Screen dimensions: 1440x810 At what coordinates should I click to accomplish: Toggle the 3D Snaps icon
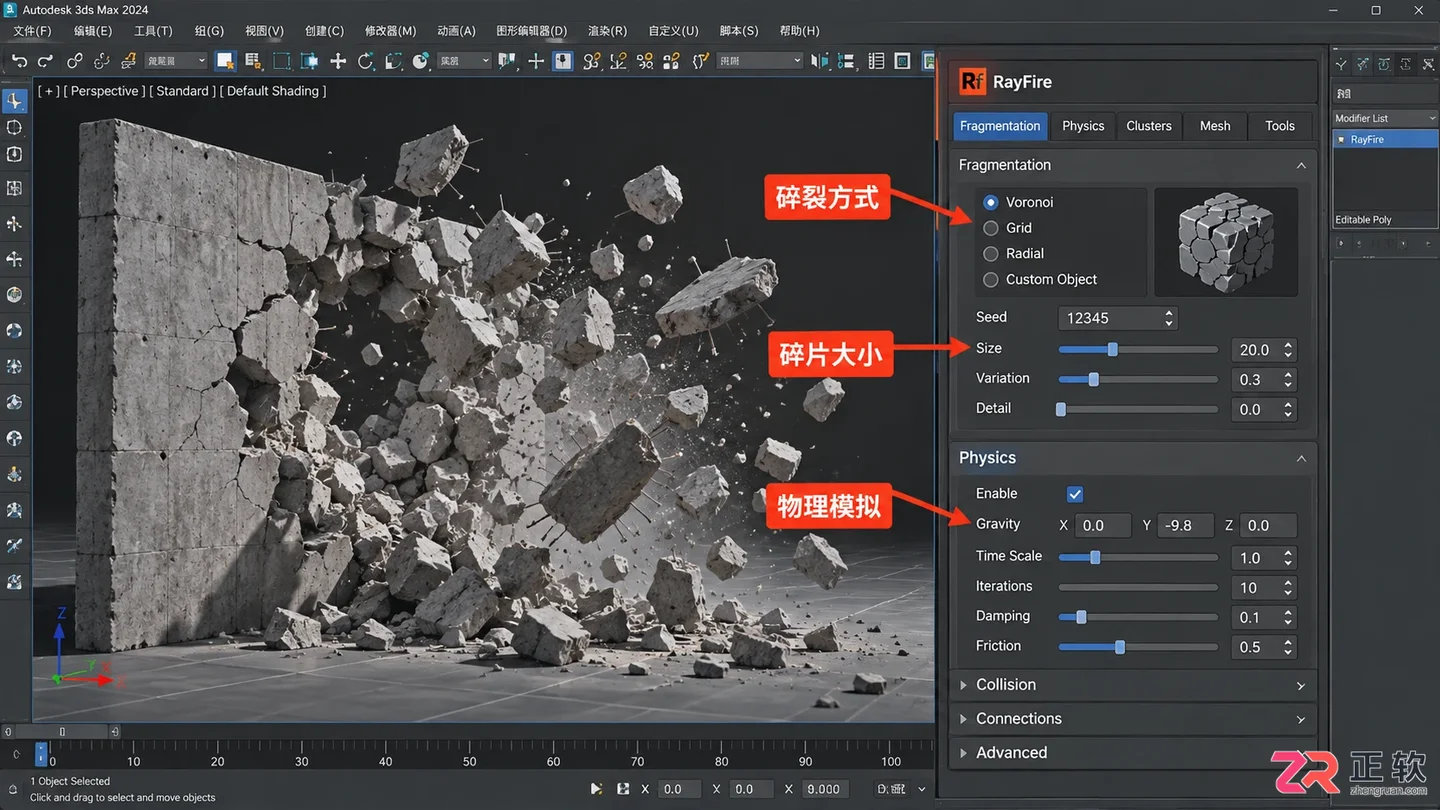pyautogui.click(x=591, y=61)
